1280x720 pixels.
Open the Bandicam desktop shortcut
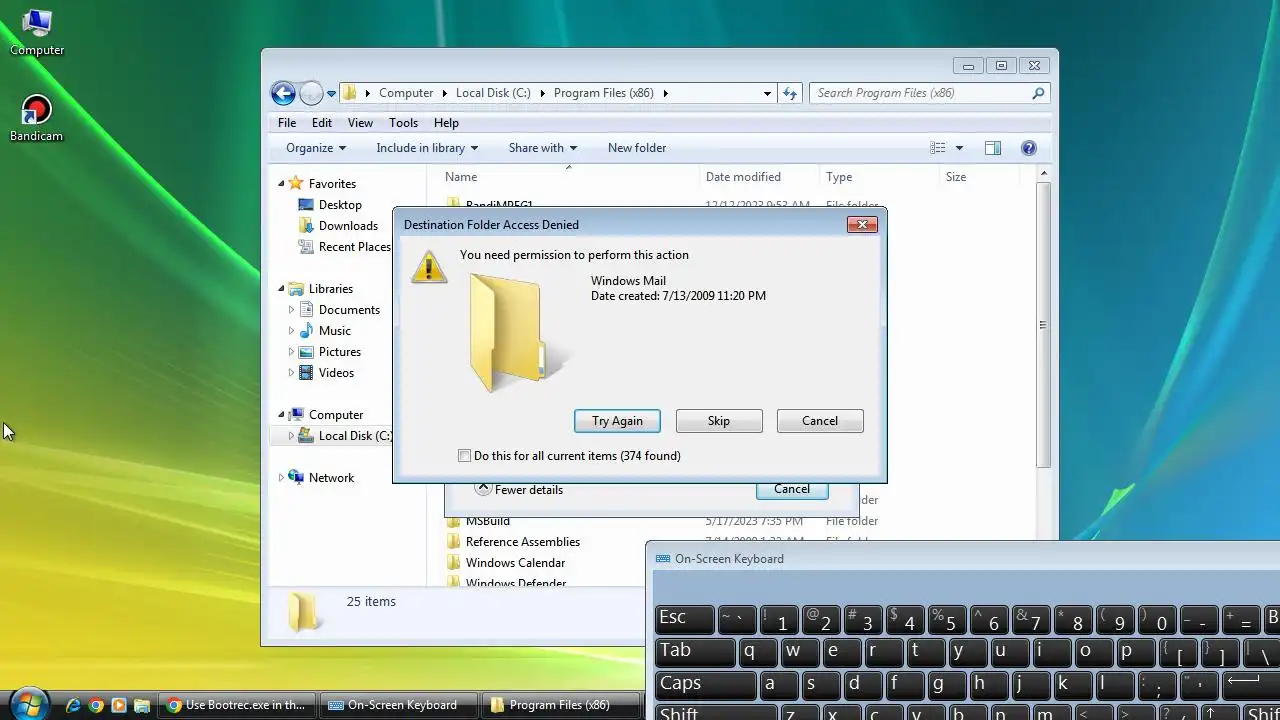point(37,119)
